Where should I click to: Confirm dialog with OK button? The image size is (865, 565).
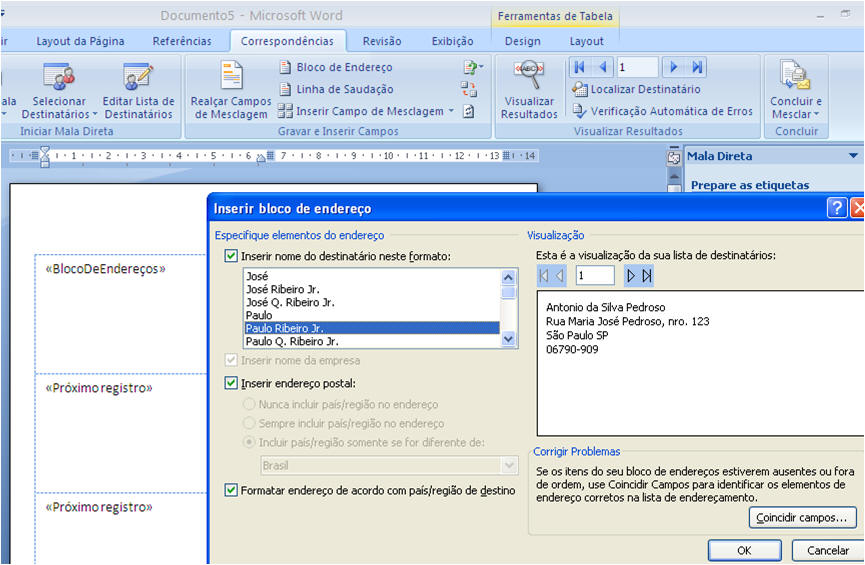tap(744, 551)
